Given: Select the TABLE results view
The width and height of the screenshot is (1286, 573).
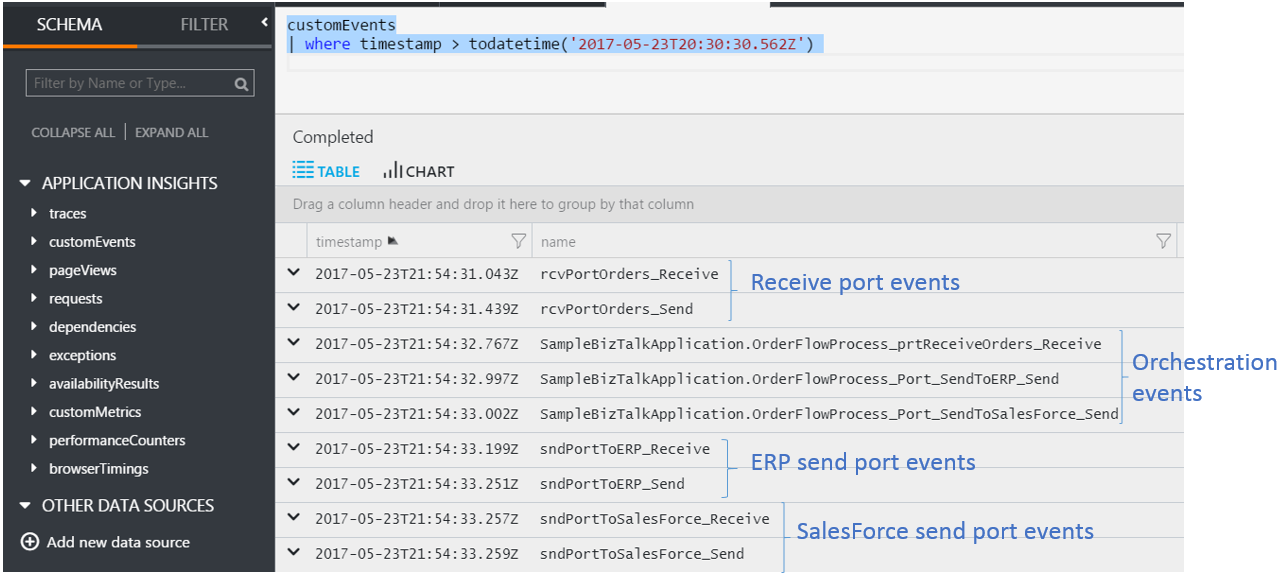Looking at the screenshot, I should tap(326, 171).
